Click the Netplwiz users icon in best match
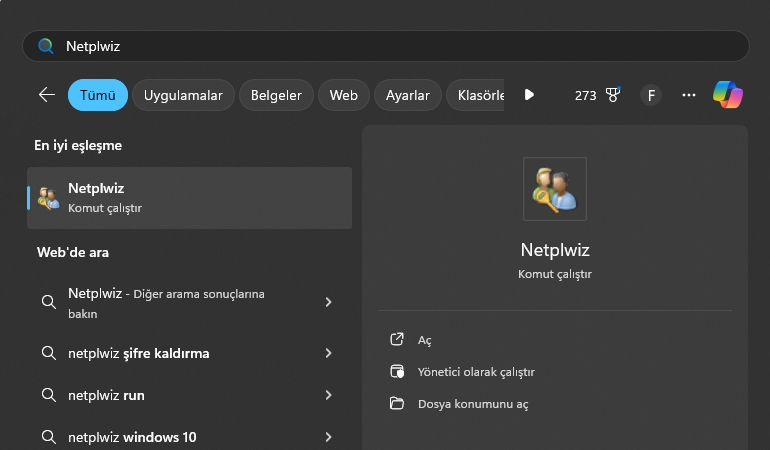Viewport: 770px width, 450px height. (49, 198)
